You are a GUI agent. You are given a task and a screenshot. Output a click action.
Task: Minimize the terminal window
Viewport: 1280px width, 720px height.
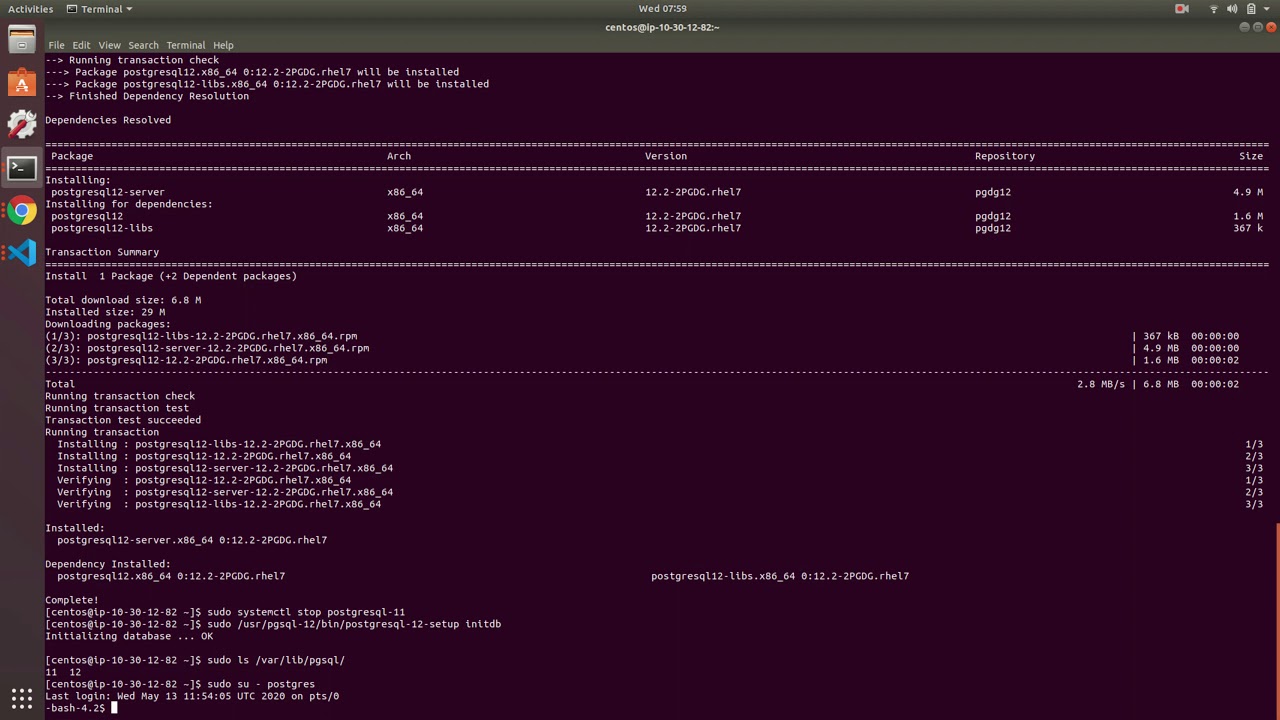(1244, 27)
